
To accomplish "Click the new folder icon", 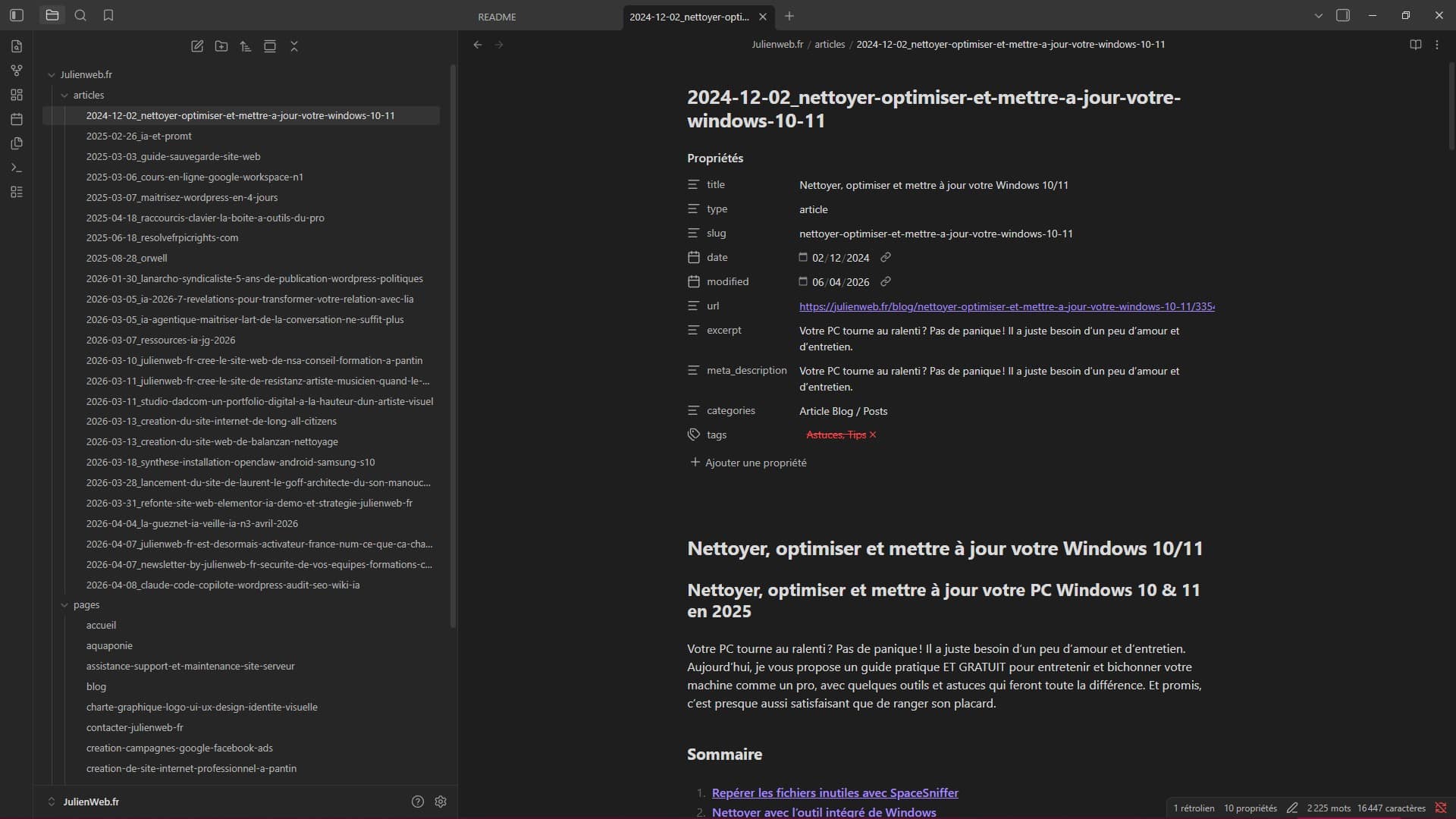I will click(x=221, y=46).
